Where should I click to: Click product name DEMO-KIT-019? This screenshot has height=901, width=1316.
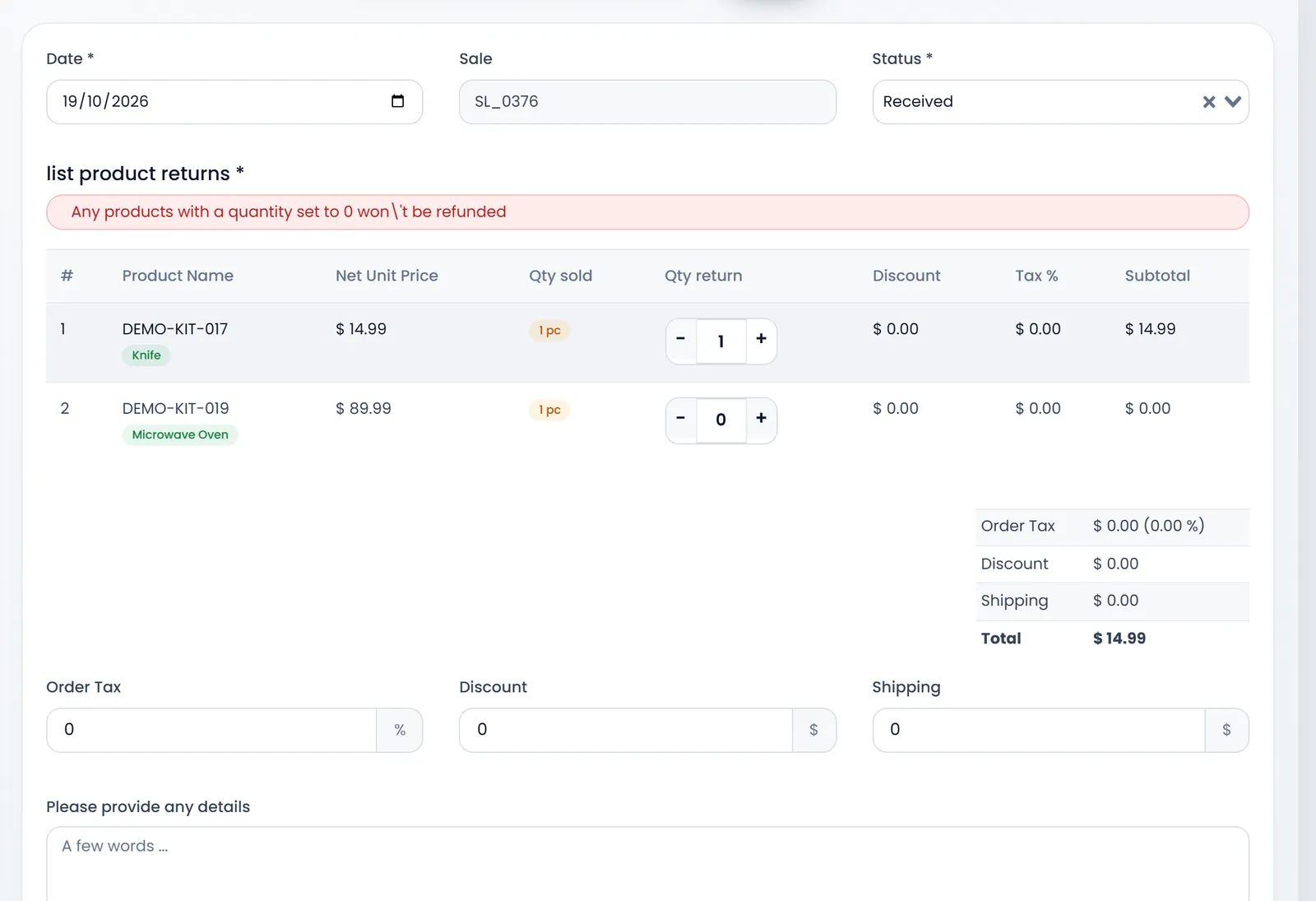point(175,409)
